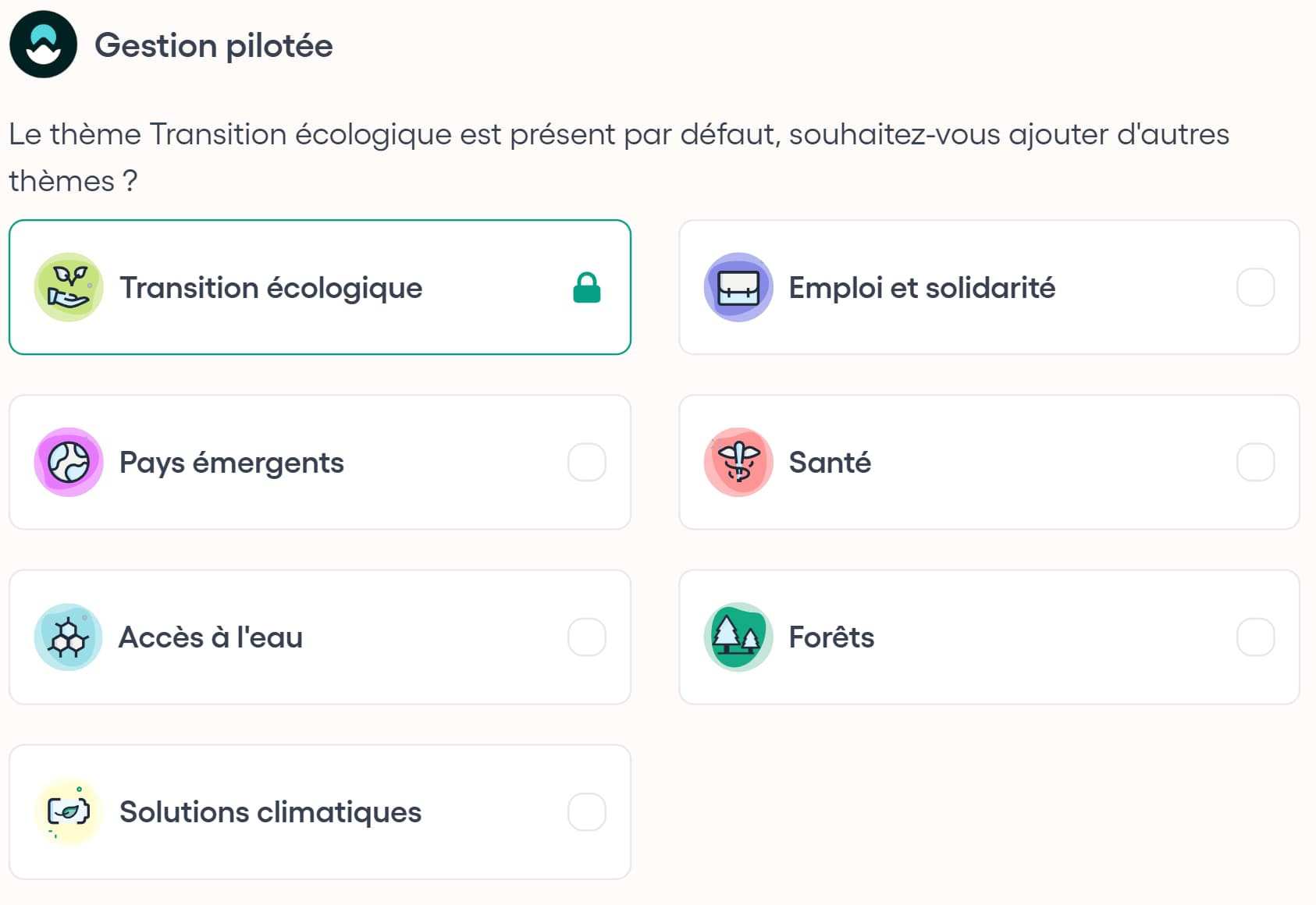
Task: Click the Solutions climatiques card
Action: click(x=320, y=811)
